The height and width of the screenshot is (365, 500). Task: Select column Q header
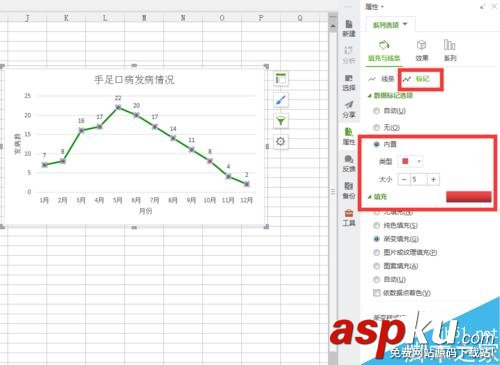pos(300,18)
